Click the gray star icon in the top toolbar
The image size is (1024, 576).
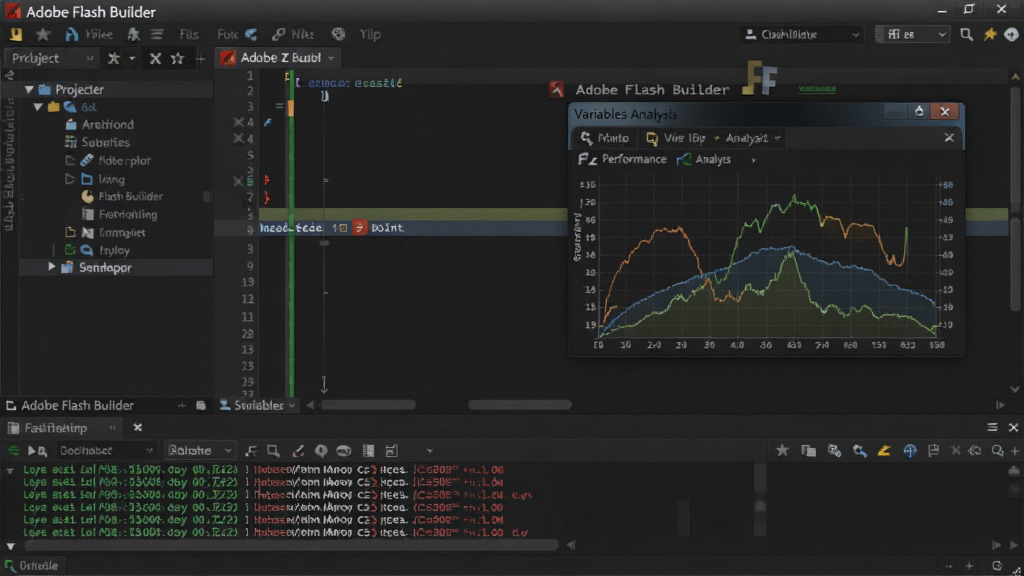(43, 34)
